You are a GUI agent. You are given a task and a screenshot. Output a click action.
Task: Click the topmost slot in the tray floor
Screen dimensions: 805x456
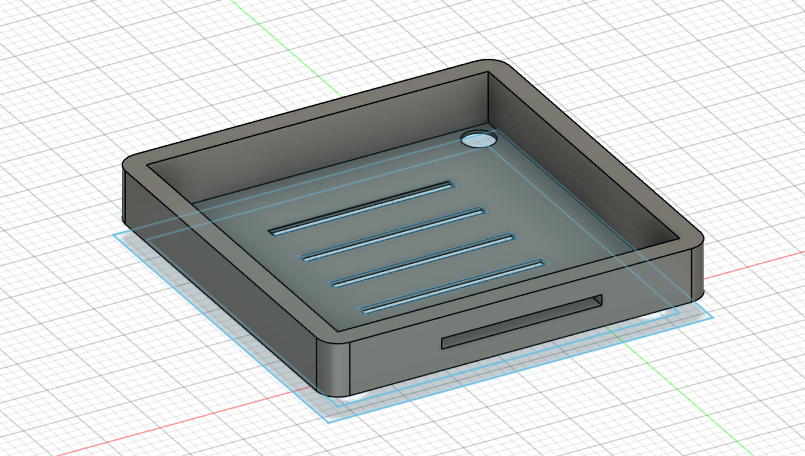362,208
